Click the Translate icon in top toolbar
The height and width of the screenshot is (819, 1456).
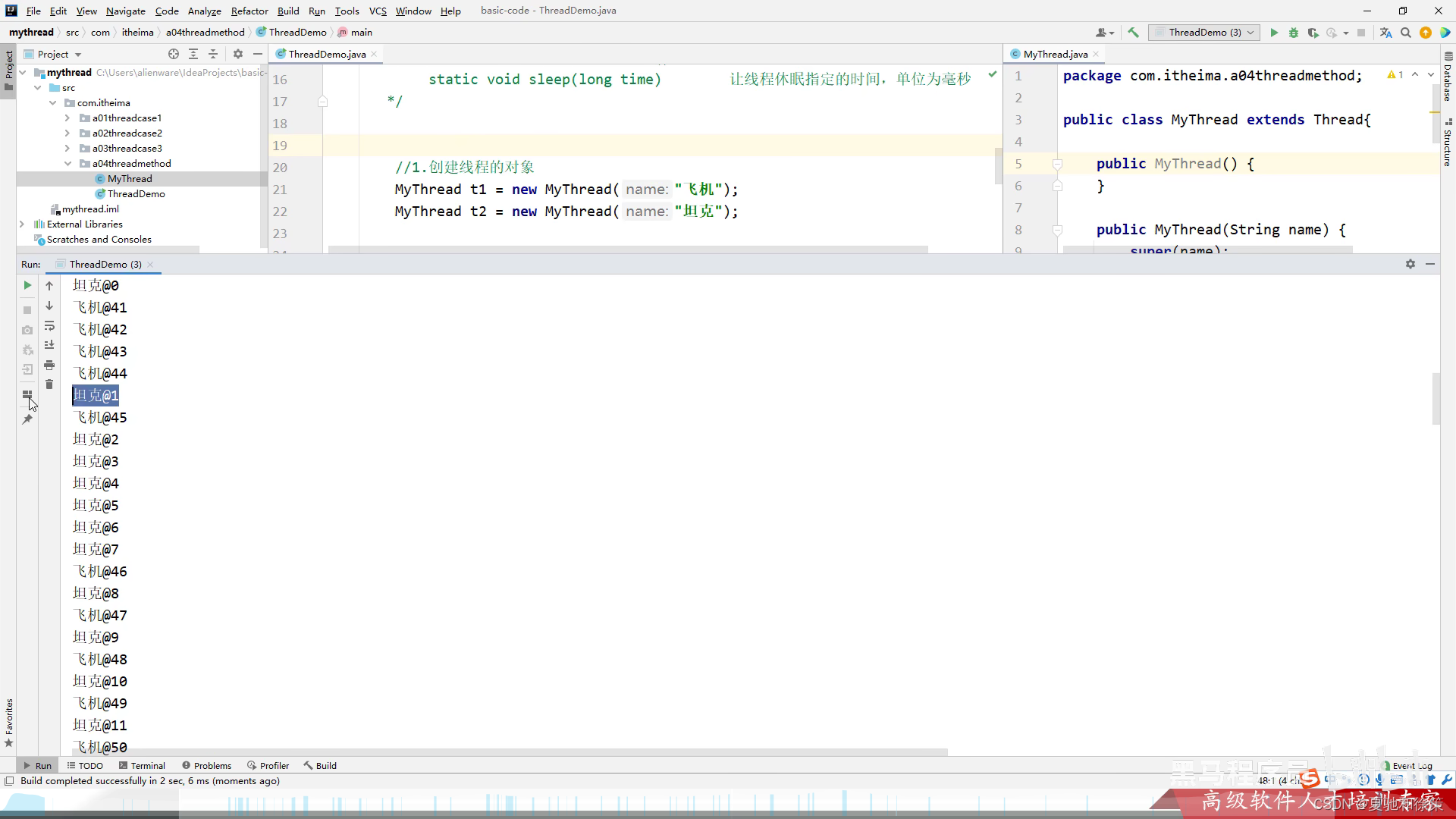pos(1385,33)
